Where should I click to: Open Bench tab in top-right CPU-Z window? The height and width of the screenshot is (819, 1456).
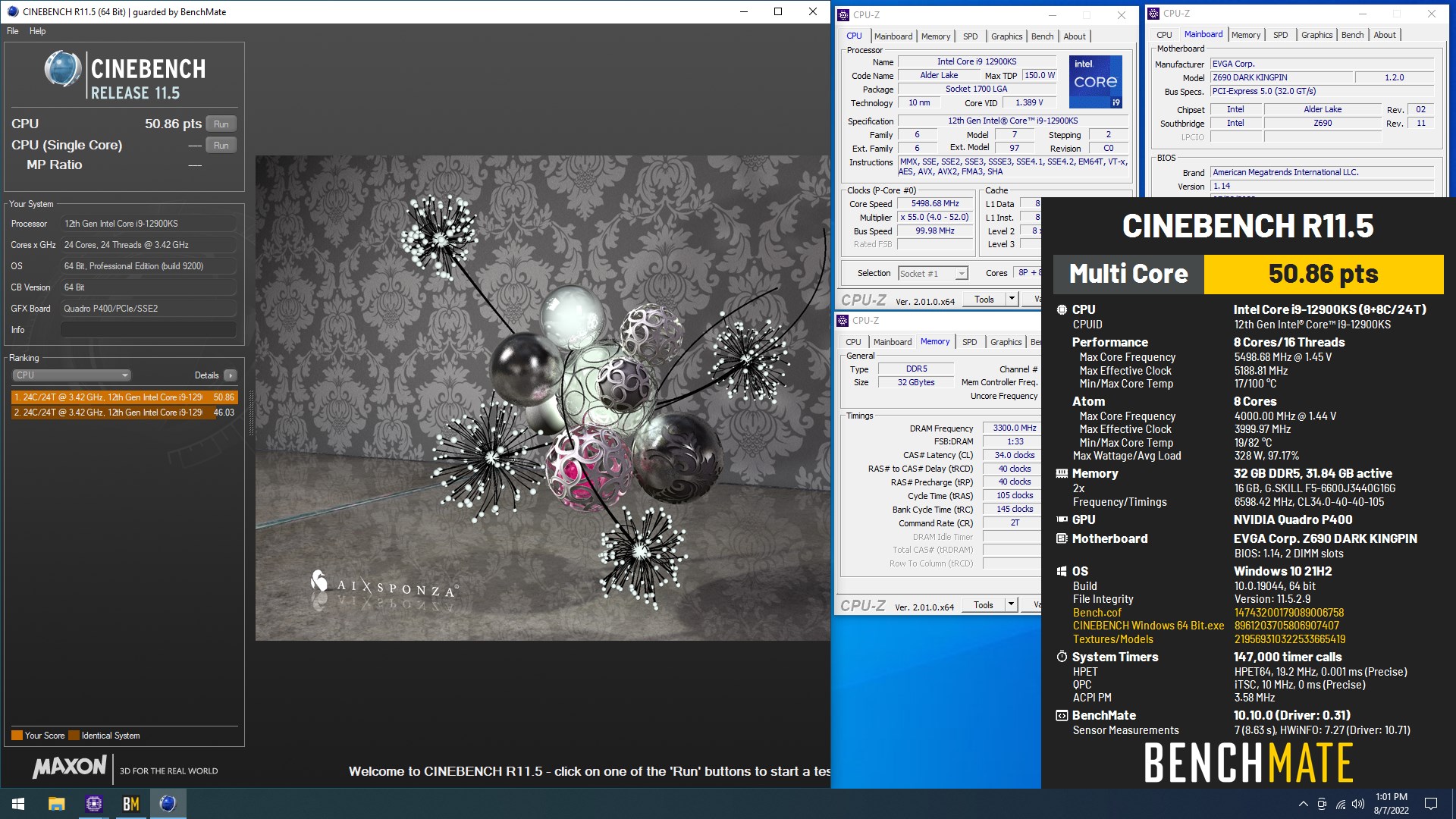point(1352,35)
